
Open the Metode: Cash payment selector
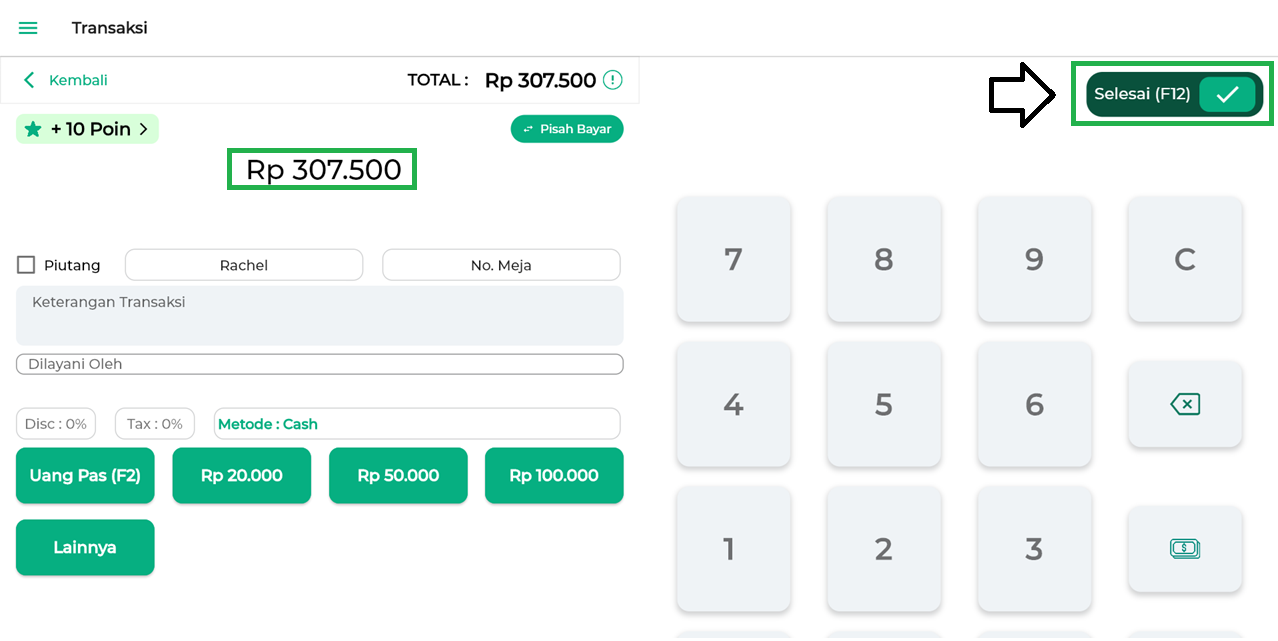coord(417,424)
